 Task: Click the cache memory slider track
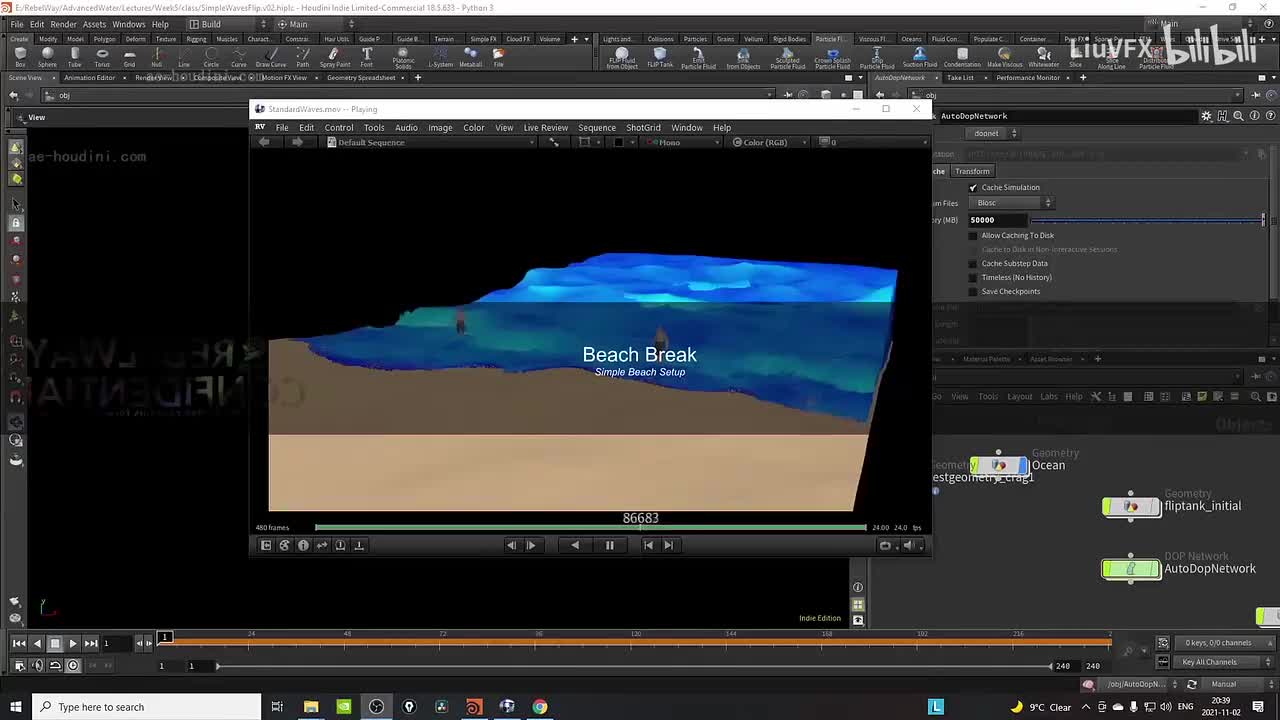coord(1145,220)
